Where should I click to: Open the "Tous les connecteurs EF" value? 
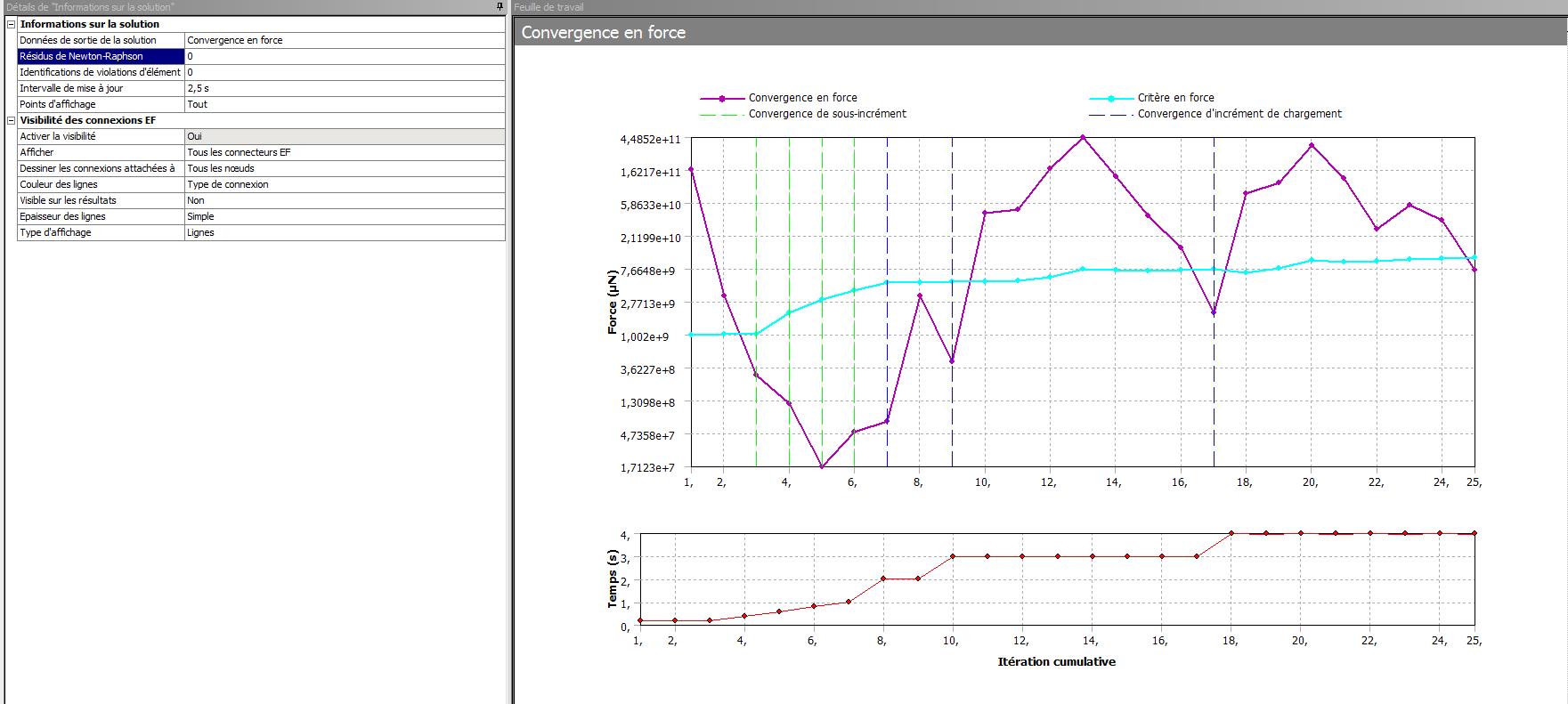(345, 152)
